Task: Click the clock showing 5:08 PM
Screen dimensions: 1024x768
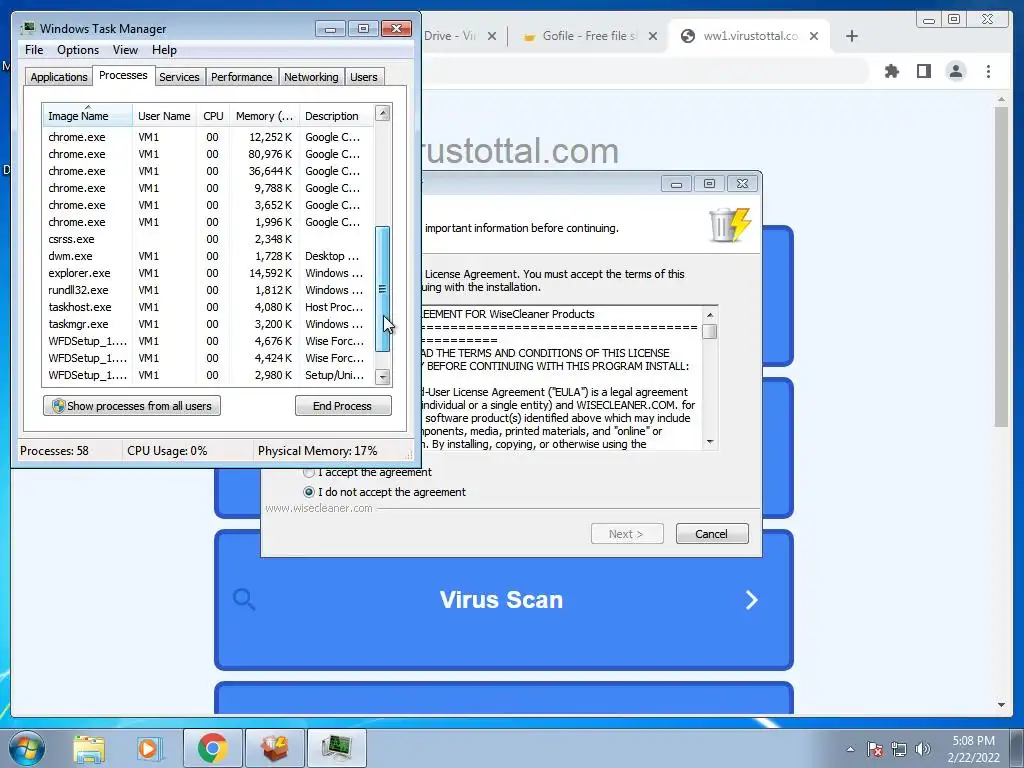Action: [973, 741]
